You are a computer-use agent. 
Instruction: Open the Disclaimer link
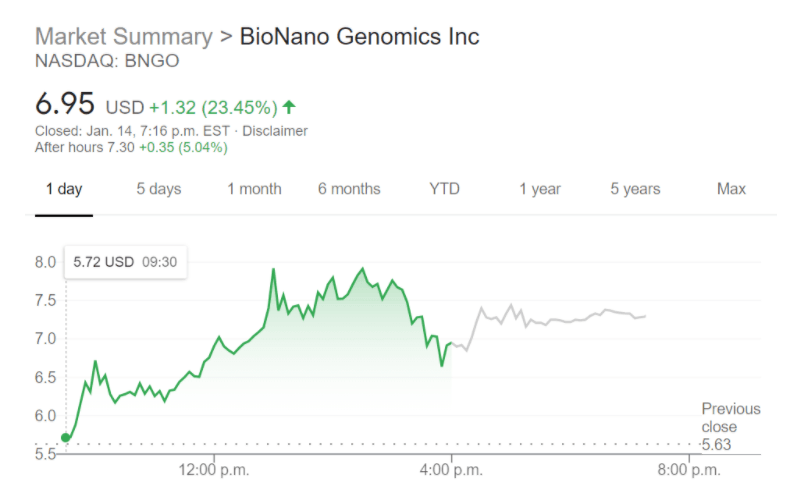pos(275,131)
